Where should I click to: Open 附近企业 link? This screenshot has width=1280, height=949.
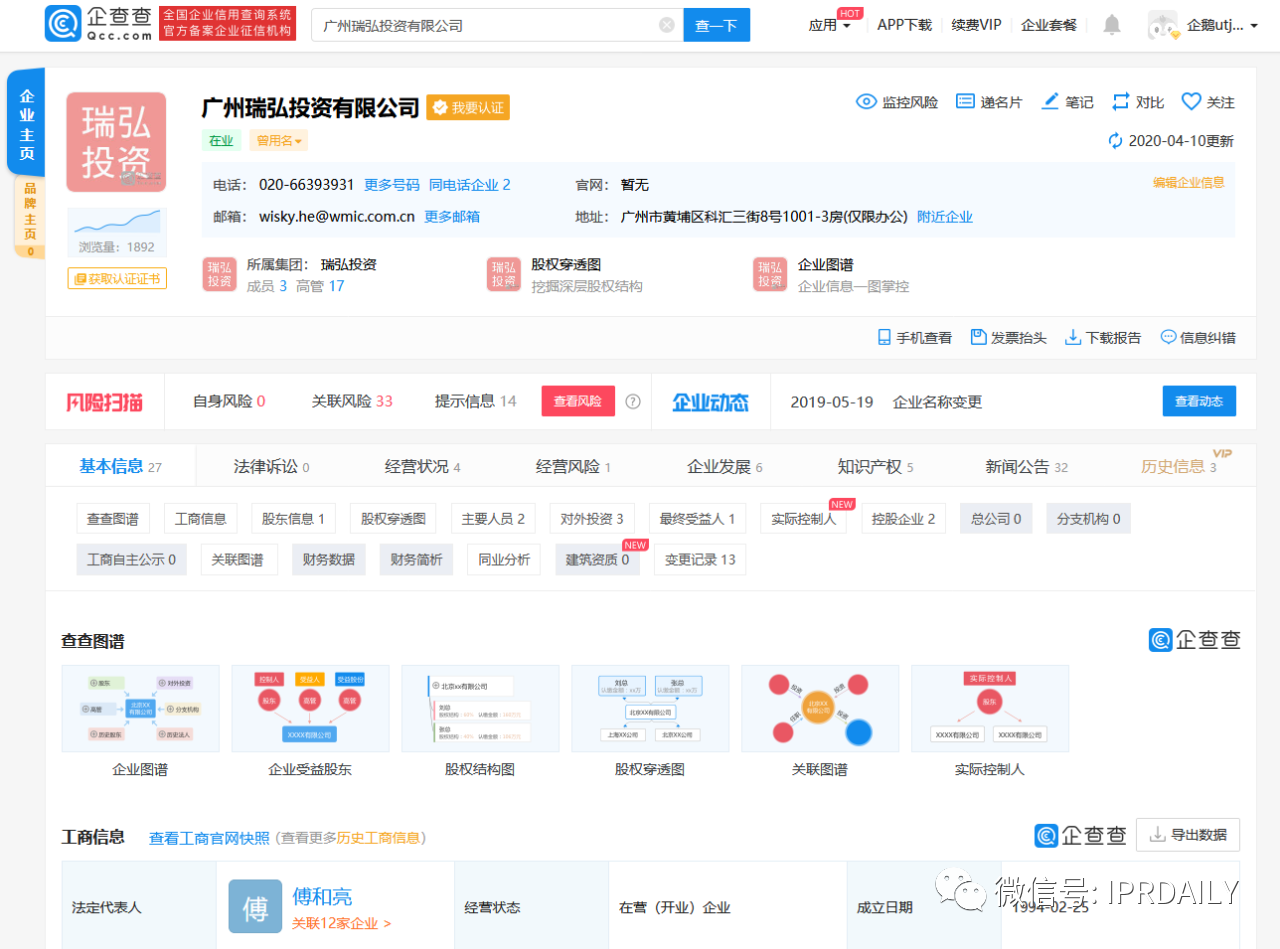tap(945, 216)
